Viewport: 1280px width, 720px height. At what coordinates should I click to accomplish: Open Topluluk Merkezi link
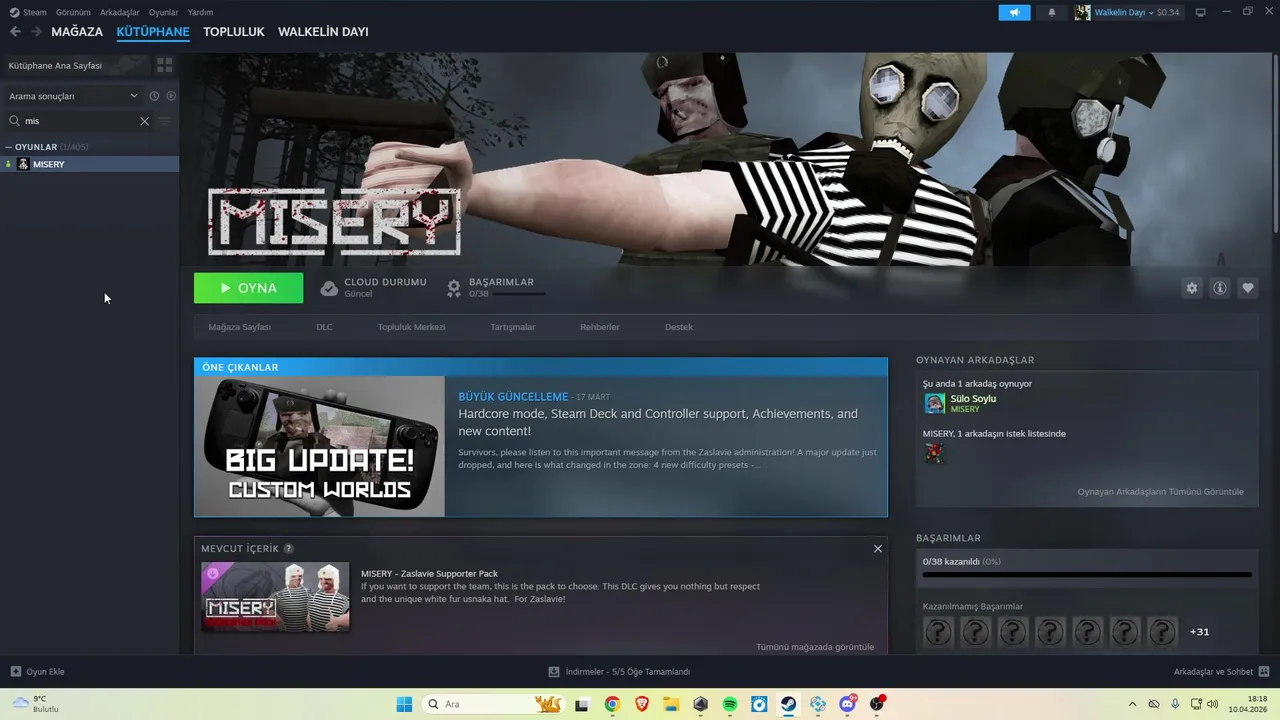(x=411, y=327)
